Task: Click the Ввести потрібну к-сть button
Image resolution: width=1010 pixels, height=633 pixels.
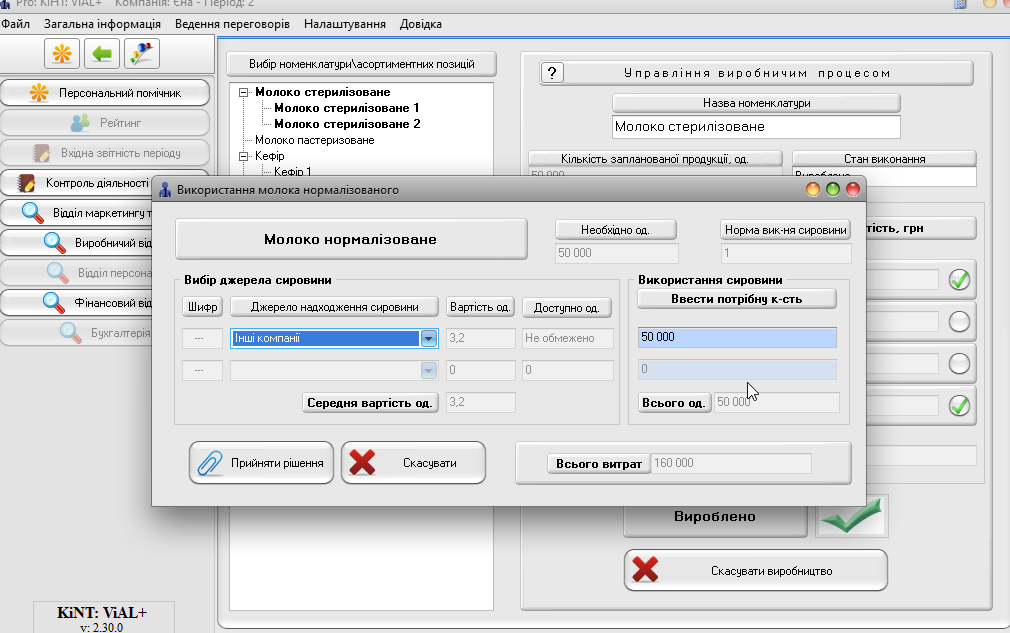Action: pyautogui.click(x=737, y=299)
